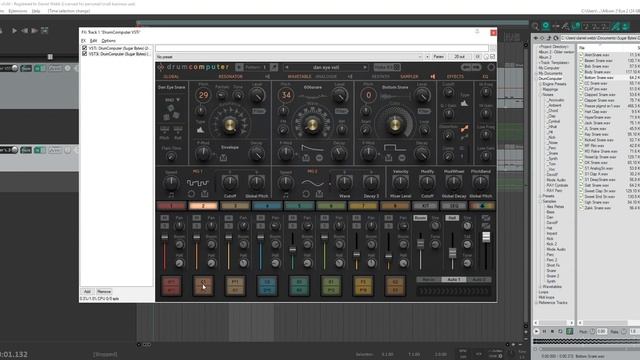Open the No preset dropdown
Screen dimensions: 640x360
tap(289, 57)
